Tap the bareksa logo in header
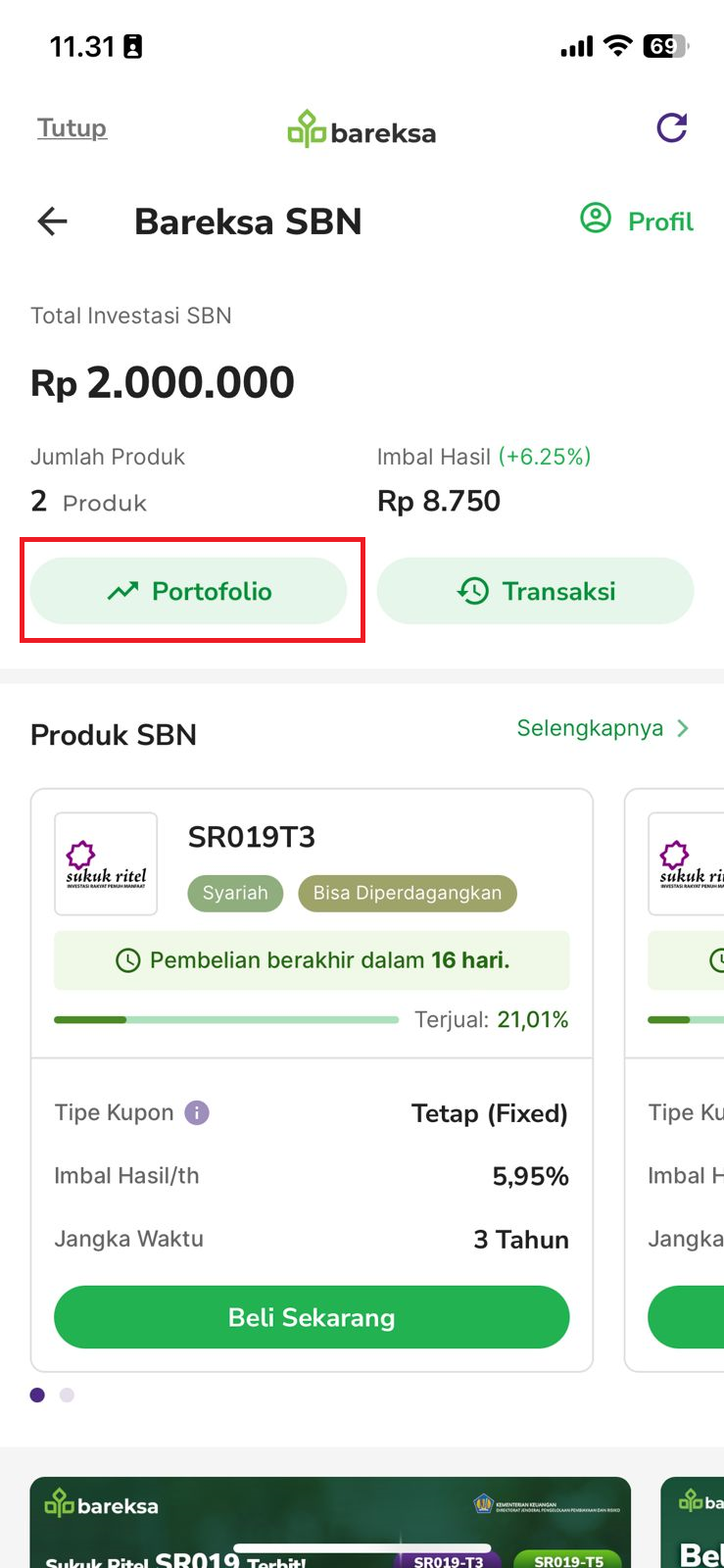The height and width of the screenshot is (1568, 724). point(362,129)
